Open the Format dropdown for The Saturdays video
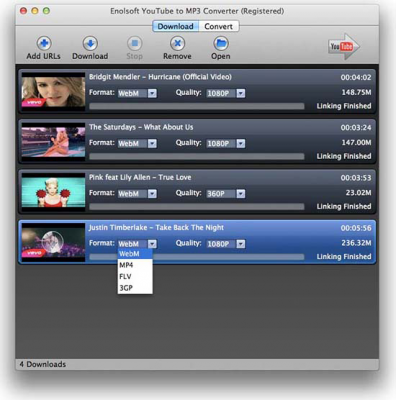This screenshot has width=396, height=400. [x=137, y=144]
